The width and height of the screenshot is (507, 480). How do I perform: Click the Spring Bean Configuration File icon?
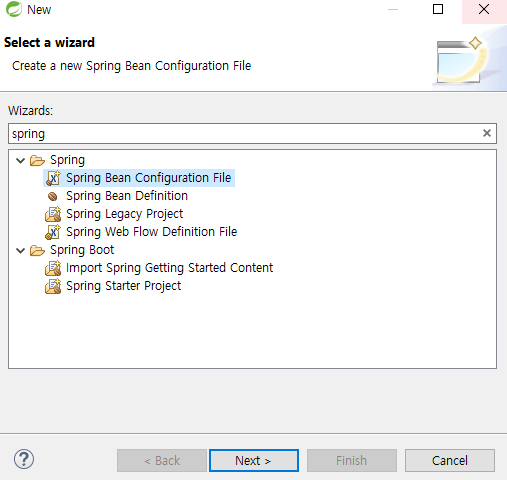pyautogui.click(x=53, y=178)
